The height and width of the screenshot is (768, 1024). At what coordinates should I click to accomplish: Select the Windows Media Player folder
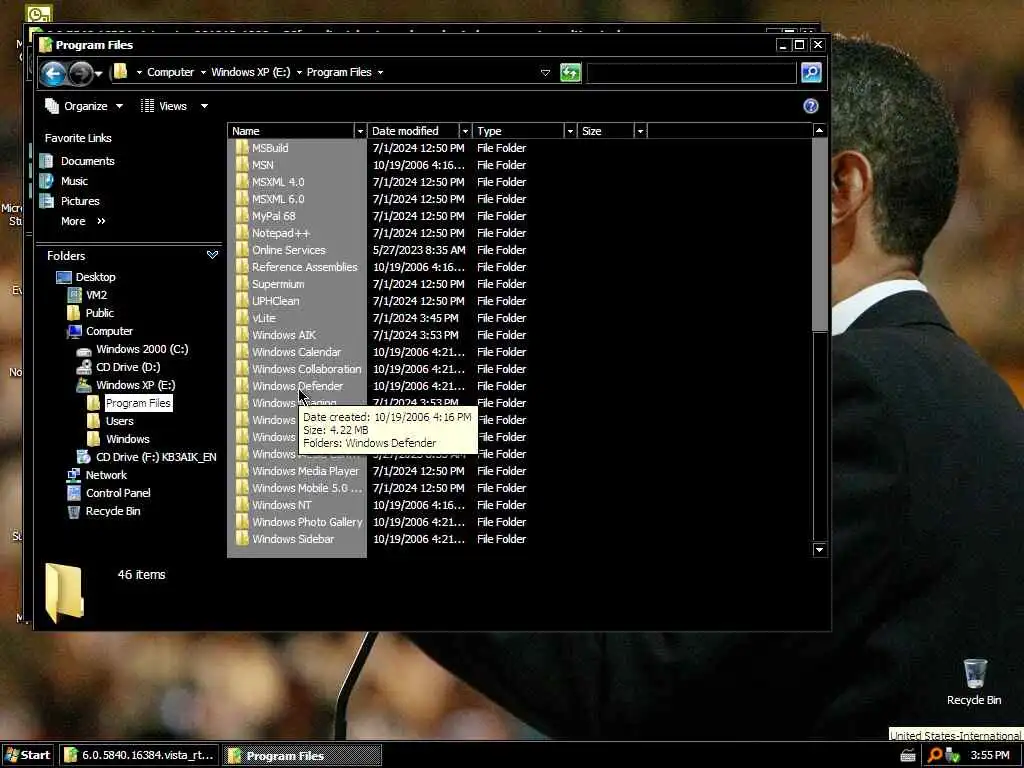click(x=305, y=471)
